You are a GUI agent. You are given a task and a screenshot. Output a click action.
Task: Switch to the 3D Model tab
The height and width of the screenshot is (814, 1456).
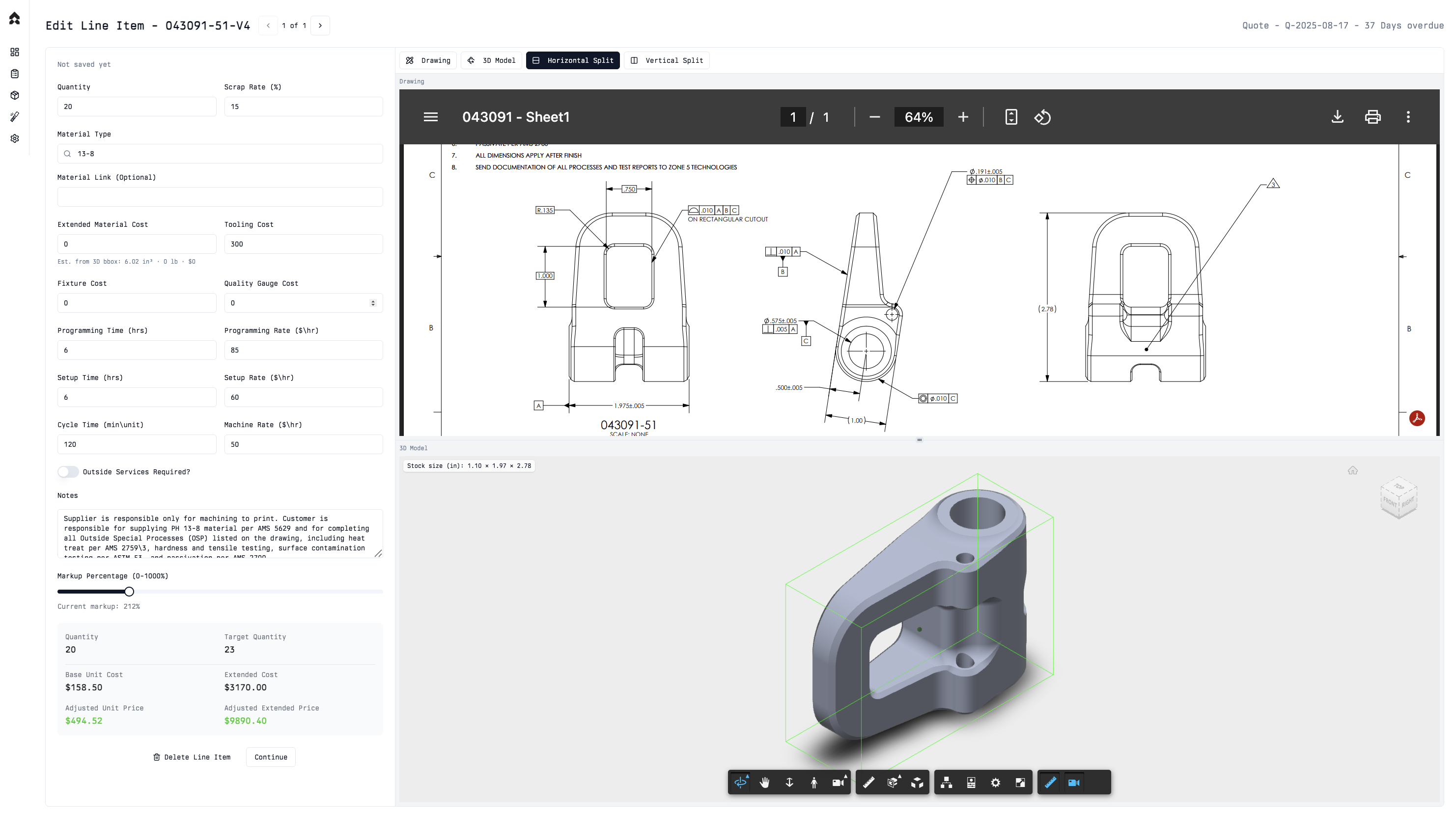[x=491, y=60]
